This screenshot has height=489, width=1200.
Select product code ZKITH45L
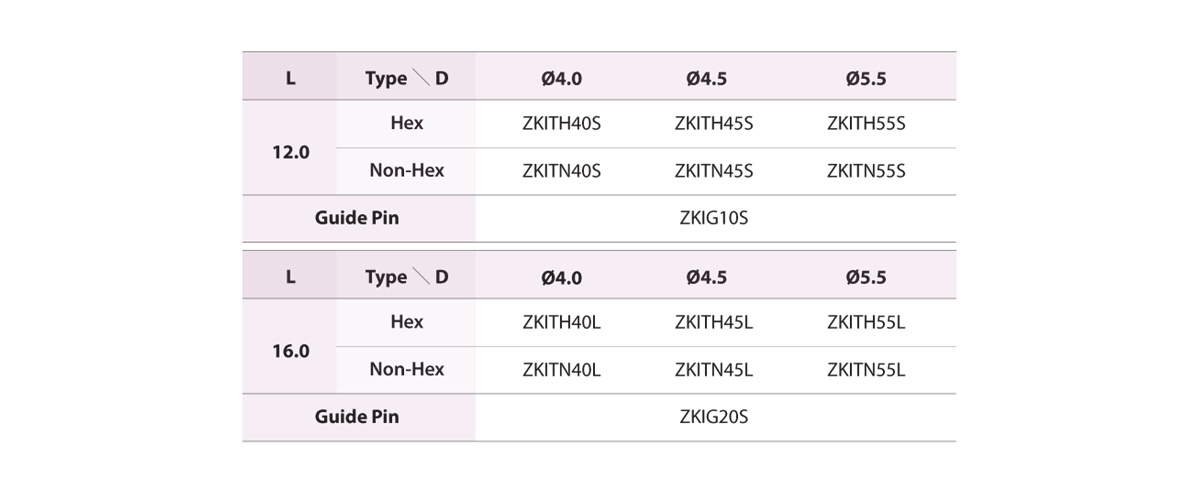tap(714, 322)
